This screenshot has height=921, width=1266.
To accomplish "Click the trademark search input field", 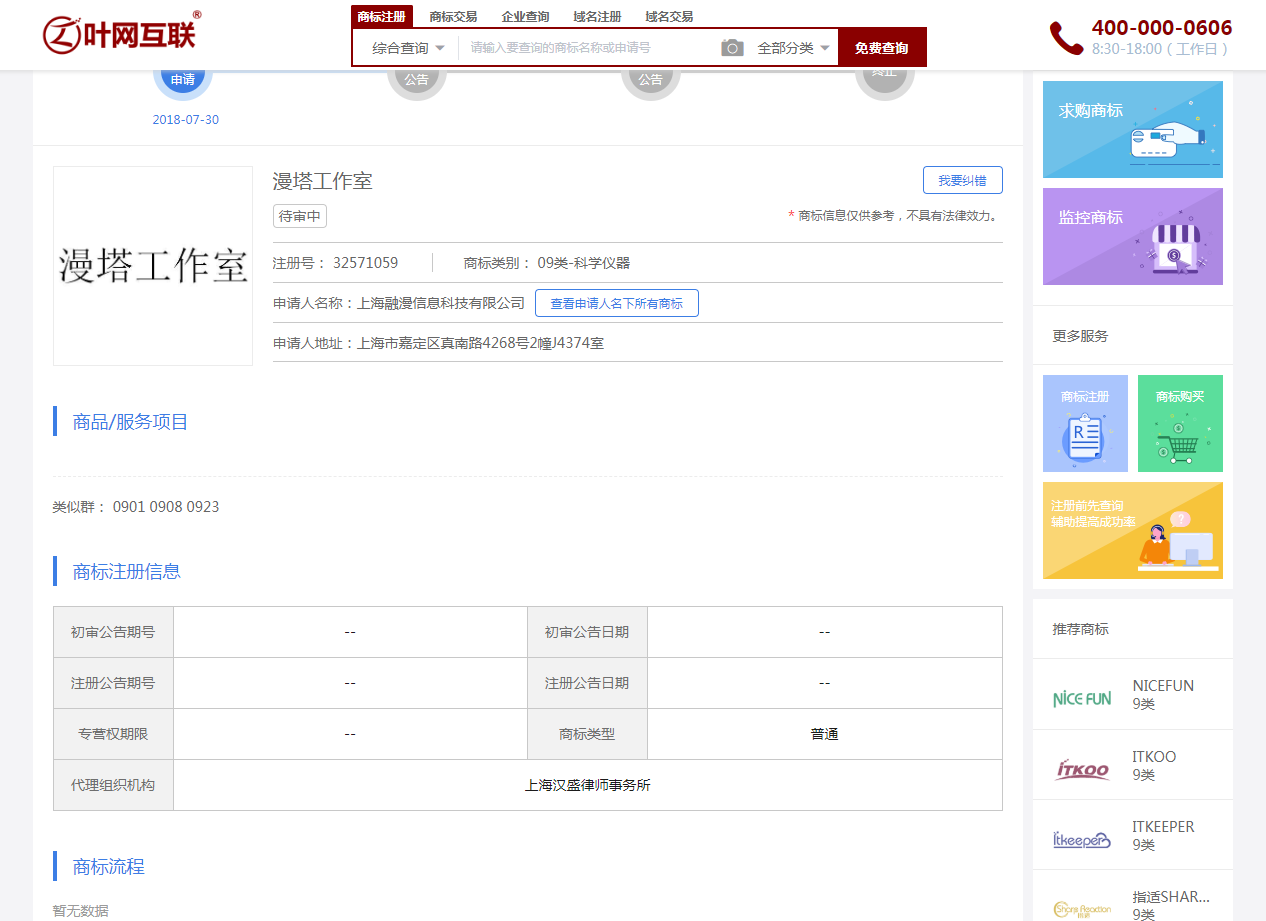I will click(x=590, y=48).
